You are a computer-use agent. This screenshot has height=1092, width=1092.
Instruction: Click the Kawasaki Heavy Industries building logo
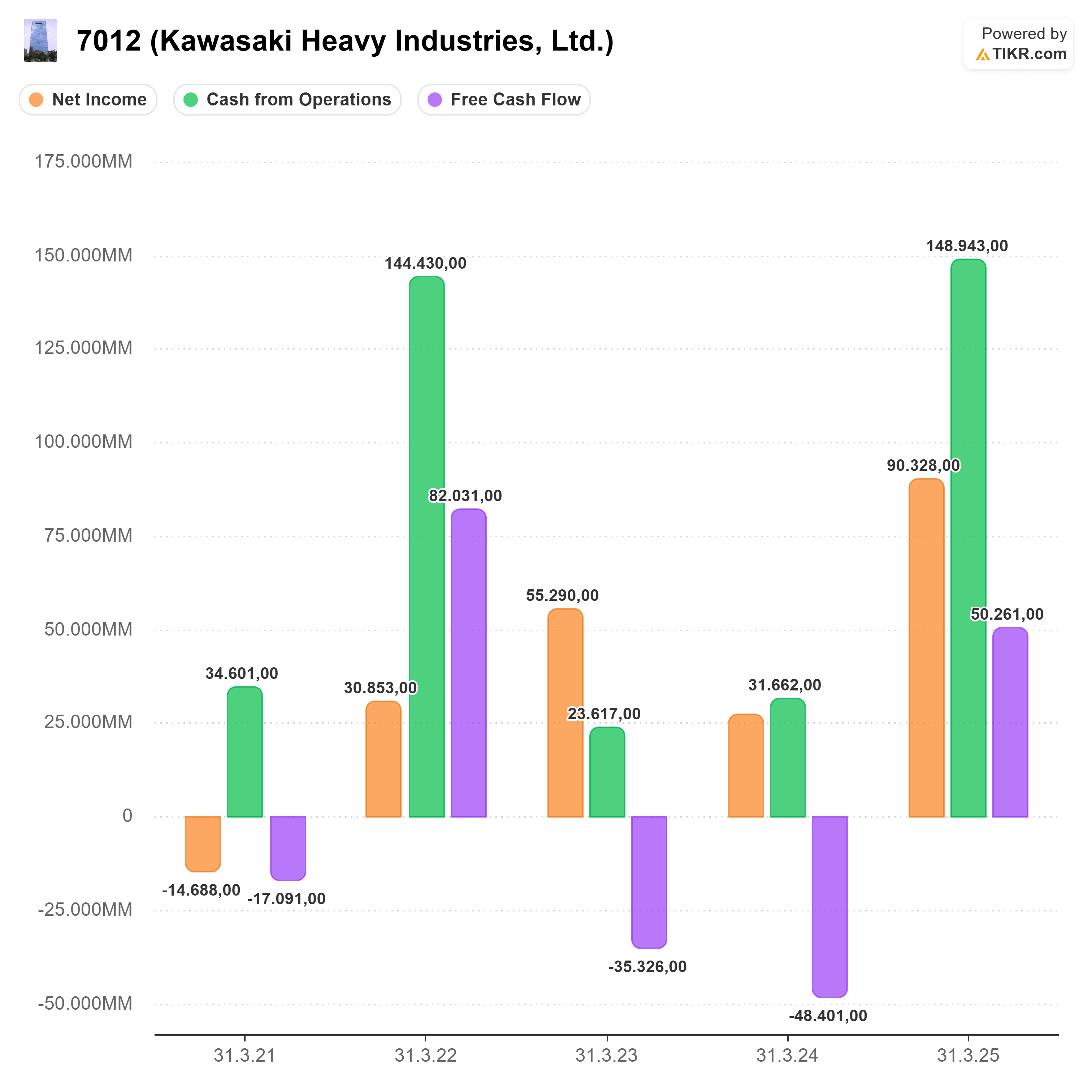(40, 40)
